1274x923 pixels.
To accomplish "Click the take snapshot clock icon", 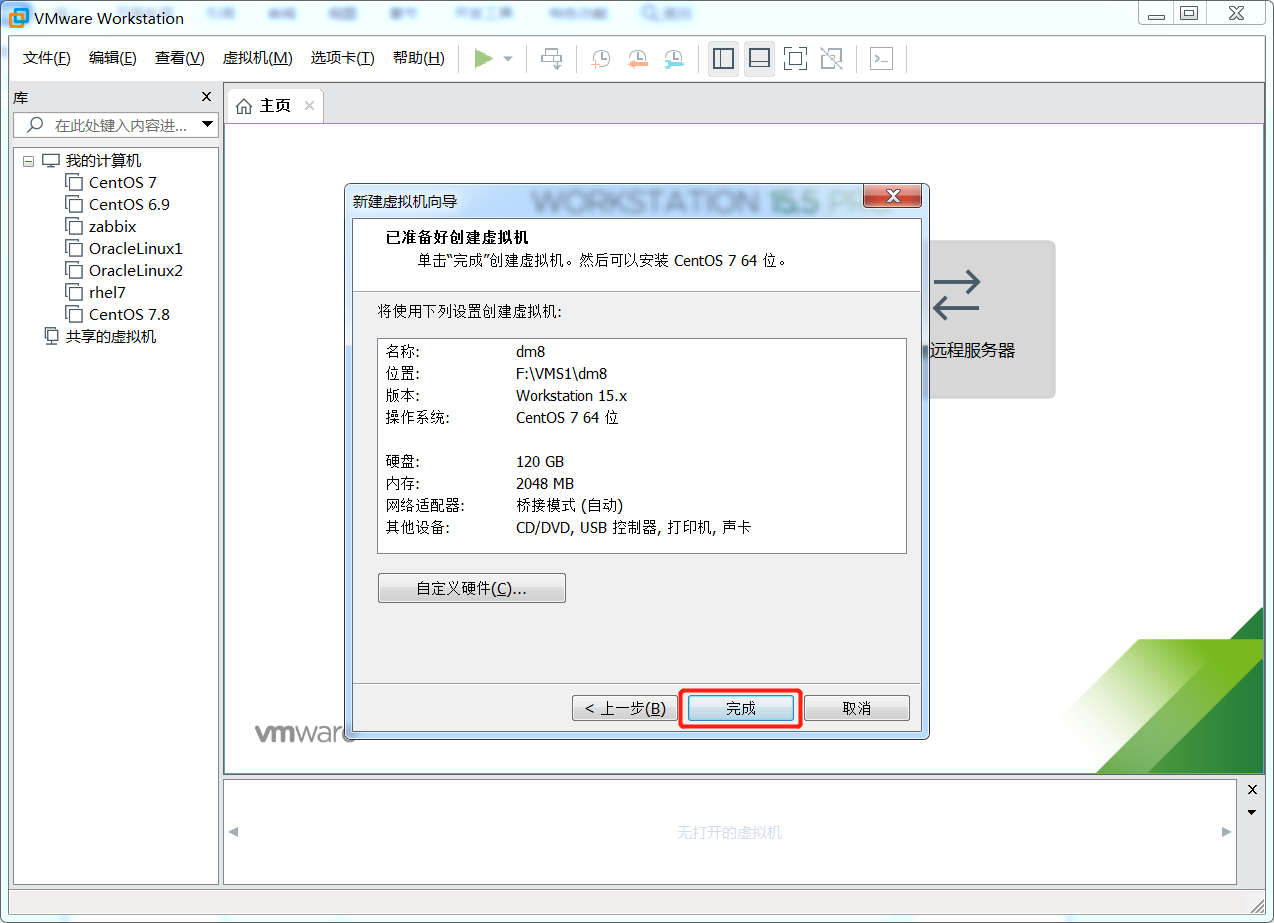I will click(600, 59).
